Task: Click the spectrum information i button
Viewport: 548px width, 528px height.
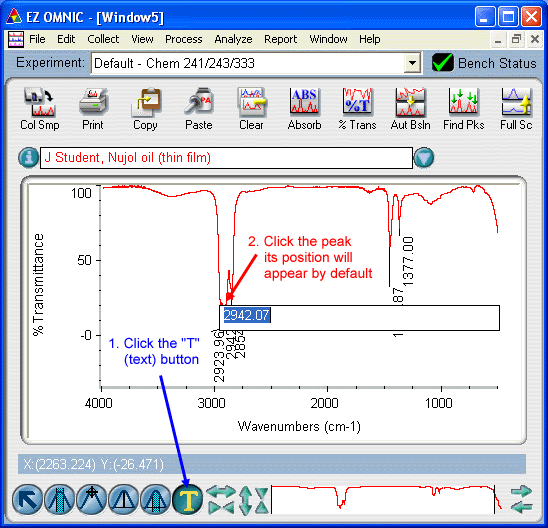Action: [x=28, y=158]
